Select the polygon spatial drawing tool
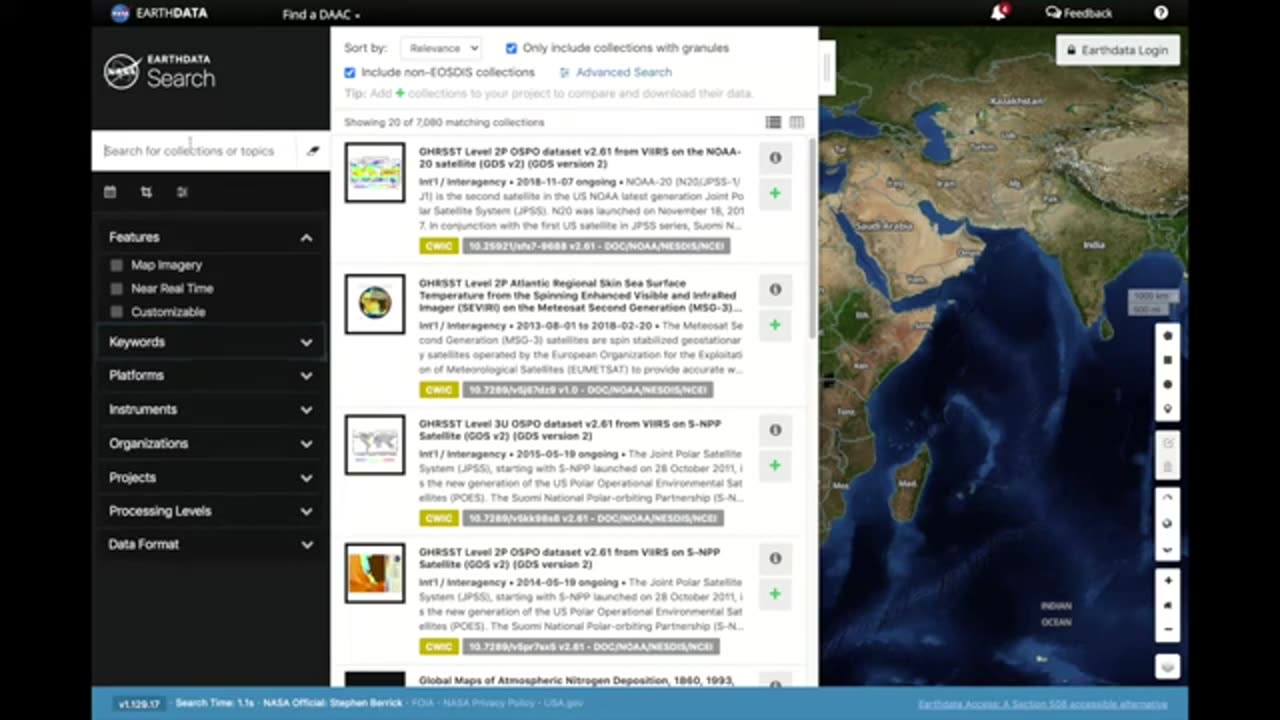 click(x=1167, y=336)
